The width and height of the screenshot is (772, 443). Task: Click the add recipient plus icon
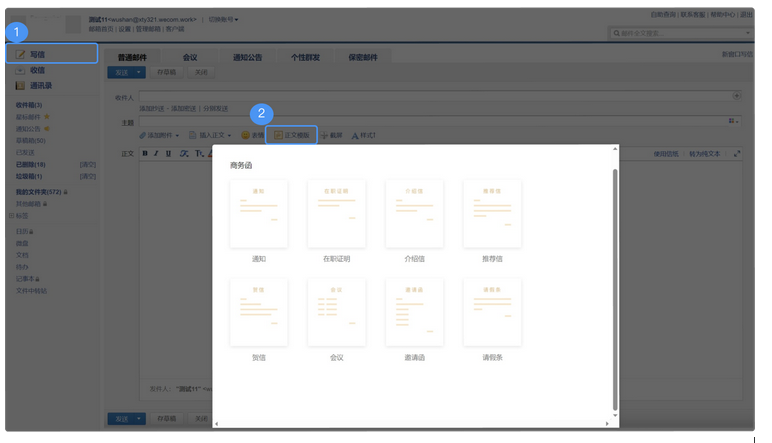click(737, 96)
